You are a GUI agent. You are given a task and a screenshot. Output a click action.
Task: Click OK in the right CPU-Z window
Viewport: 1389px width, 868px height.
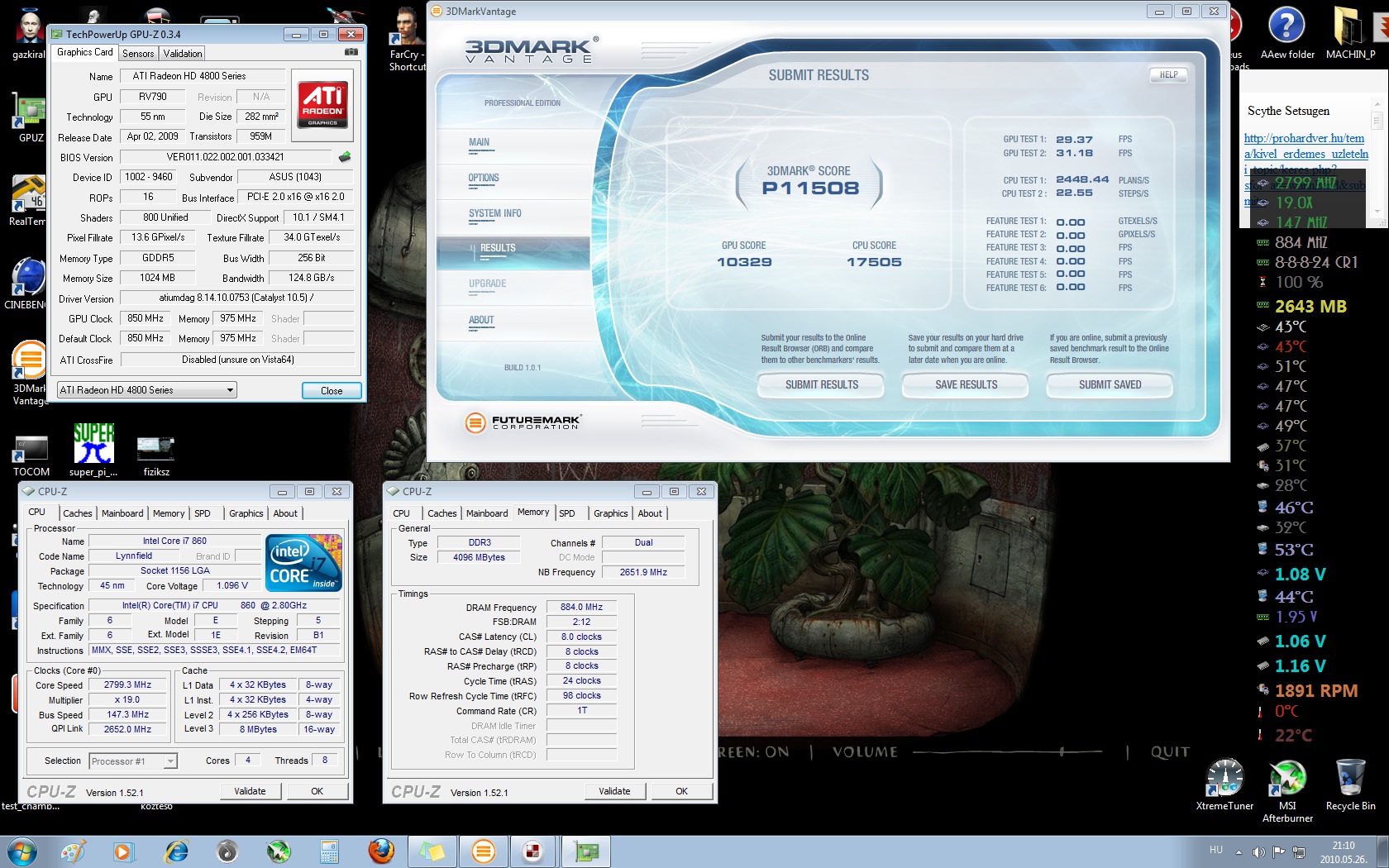[x=681, y=791]
